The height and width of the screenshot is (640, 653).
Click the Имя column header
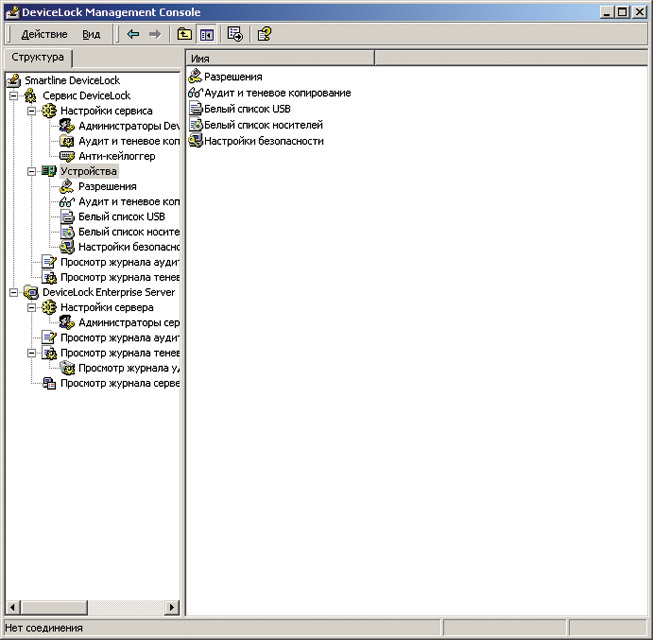click(280, 58)
